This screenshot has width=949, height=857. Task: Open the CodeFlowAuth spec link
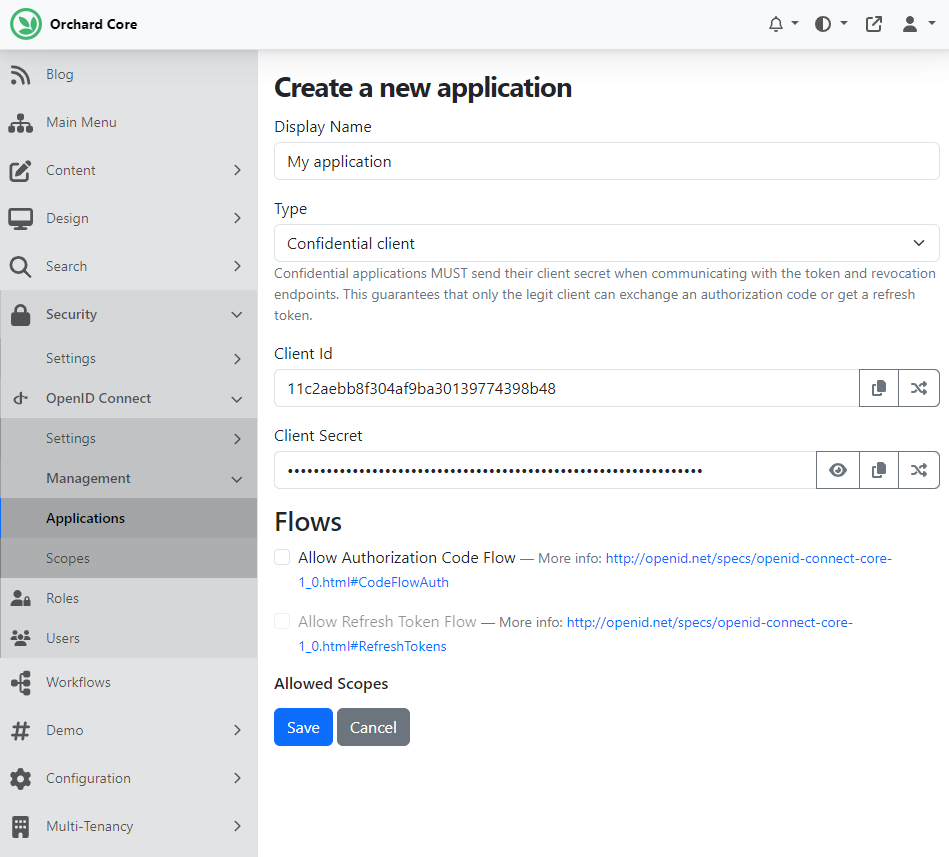[x=595, y=570]
